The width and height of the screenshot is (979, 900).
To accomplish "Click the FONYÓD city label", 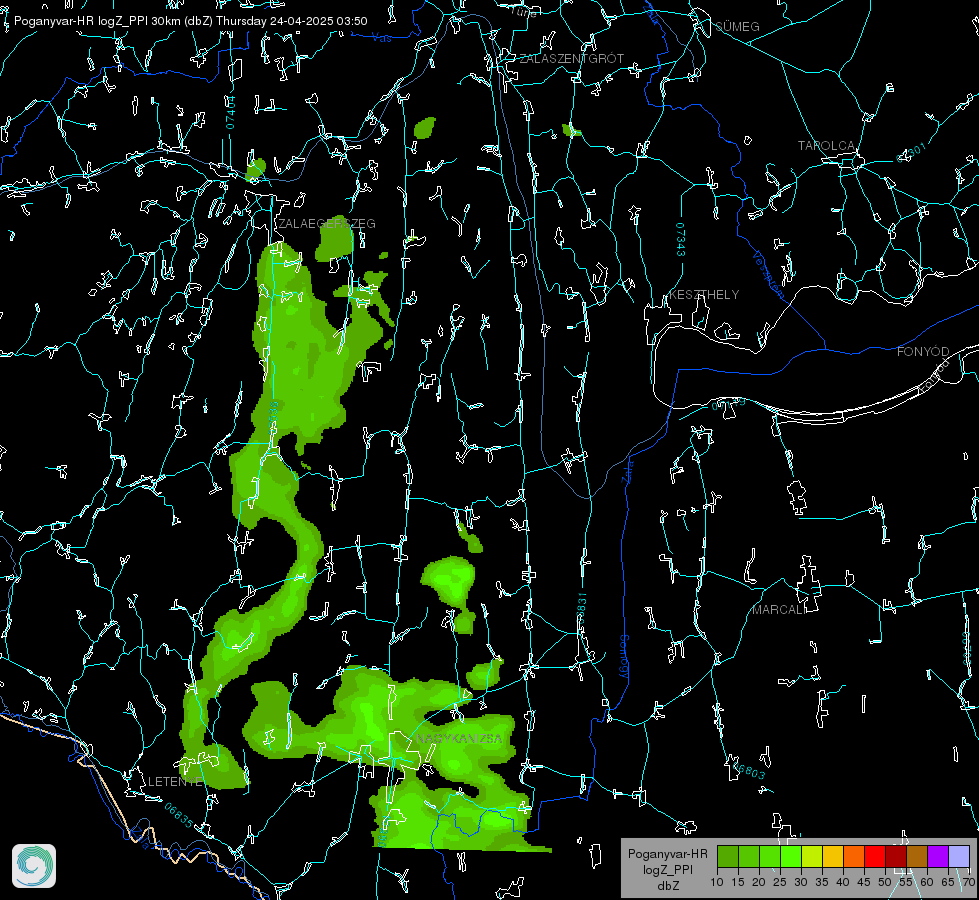I will [923, 352].
